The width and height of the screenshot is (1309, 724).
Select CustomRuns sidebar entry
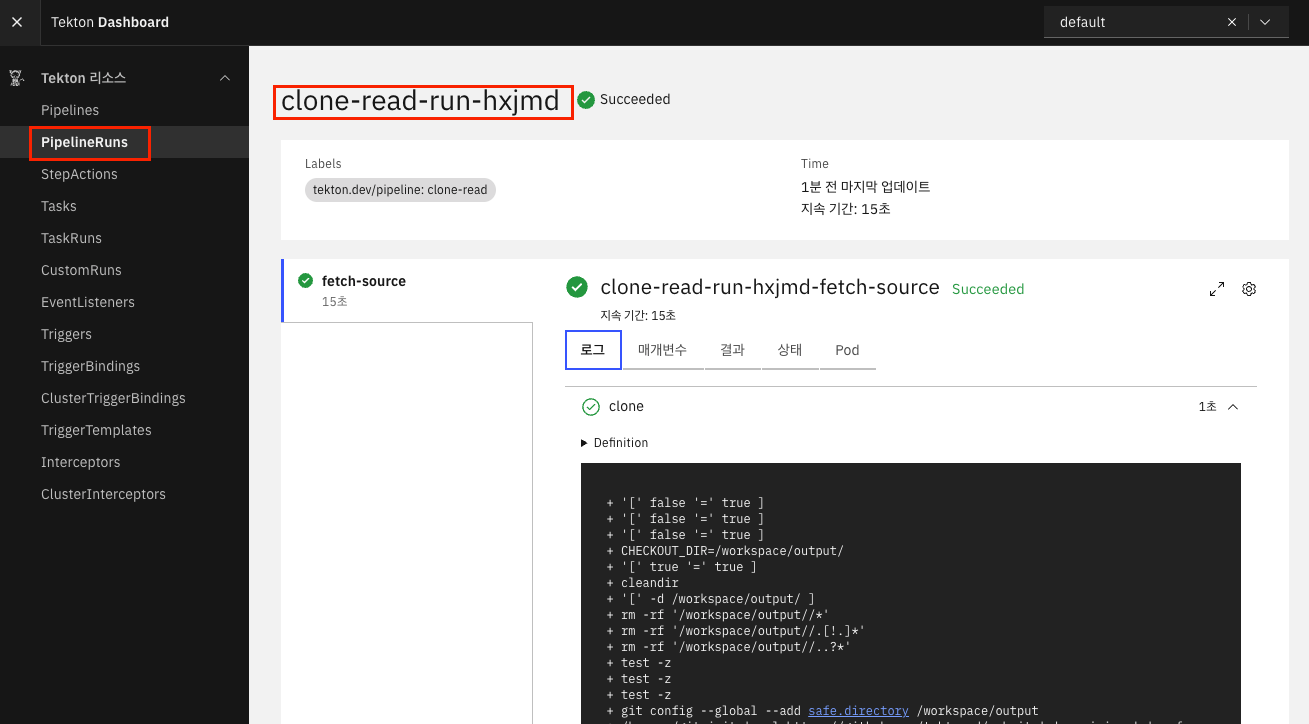click(x=79, y=270)
